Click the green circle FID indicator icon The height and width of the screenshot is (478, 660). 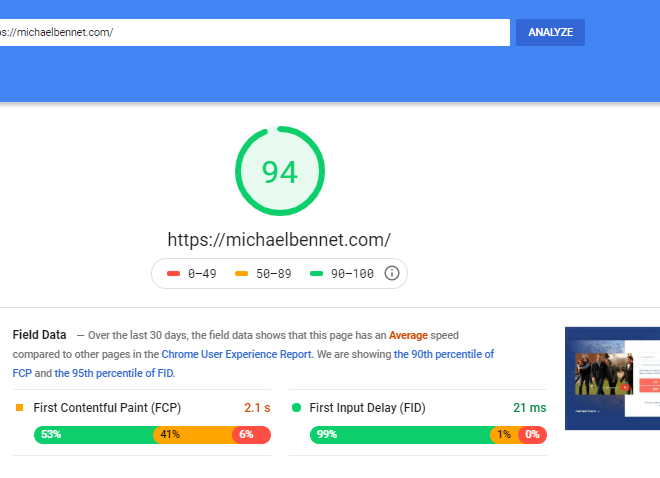296,407
